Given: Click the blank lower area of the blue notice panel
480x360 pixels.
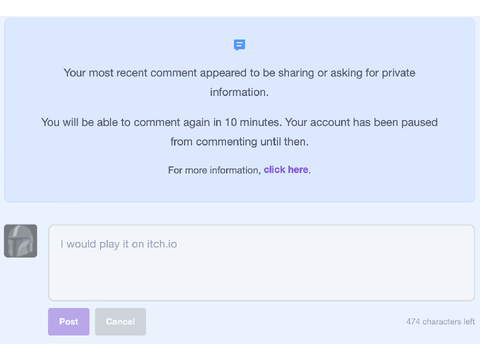Looking at the screenshot, I should 239,189.
